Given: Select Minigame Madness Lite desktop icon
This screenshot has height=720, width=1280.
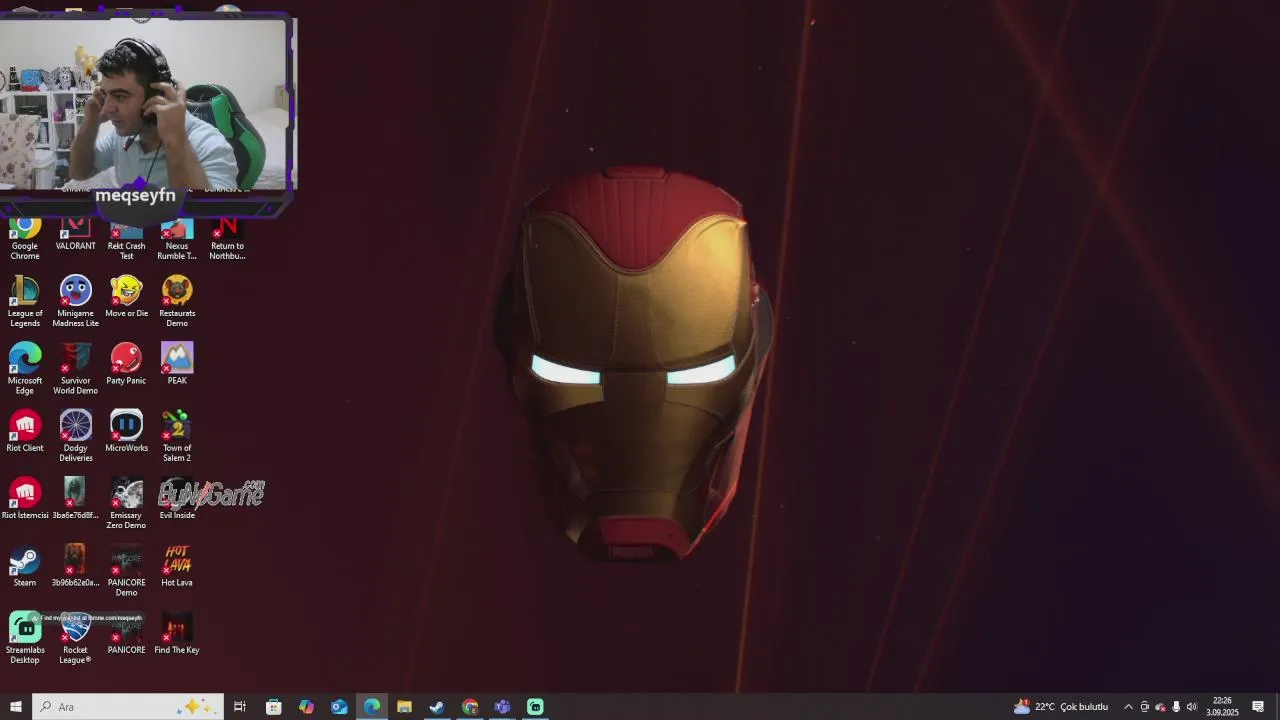Looking at the screenshot, I should pos(75,302).
